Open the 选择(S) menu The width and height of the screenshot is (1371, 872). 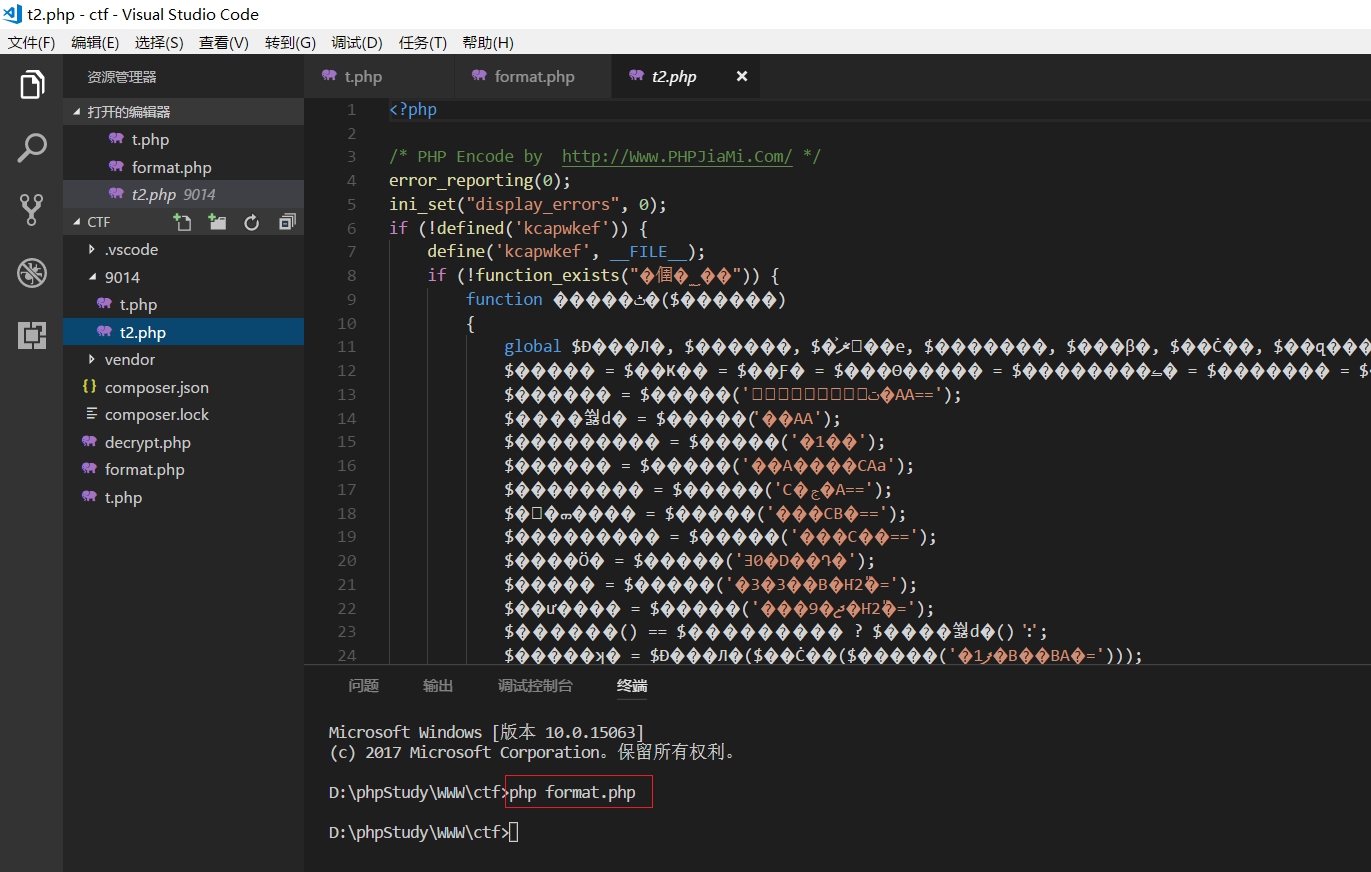159,42
